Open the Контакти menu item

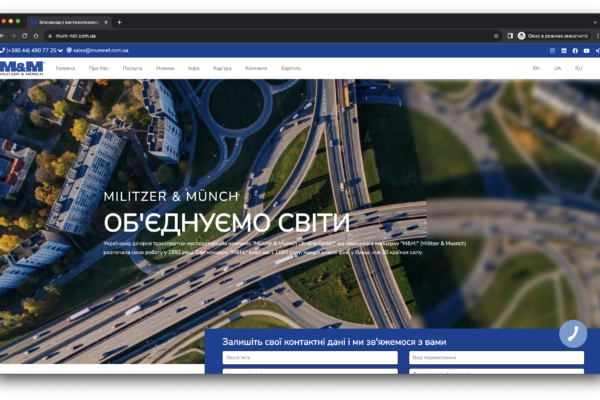[x=256, y=68]
